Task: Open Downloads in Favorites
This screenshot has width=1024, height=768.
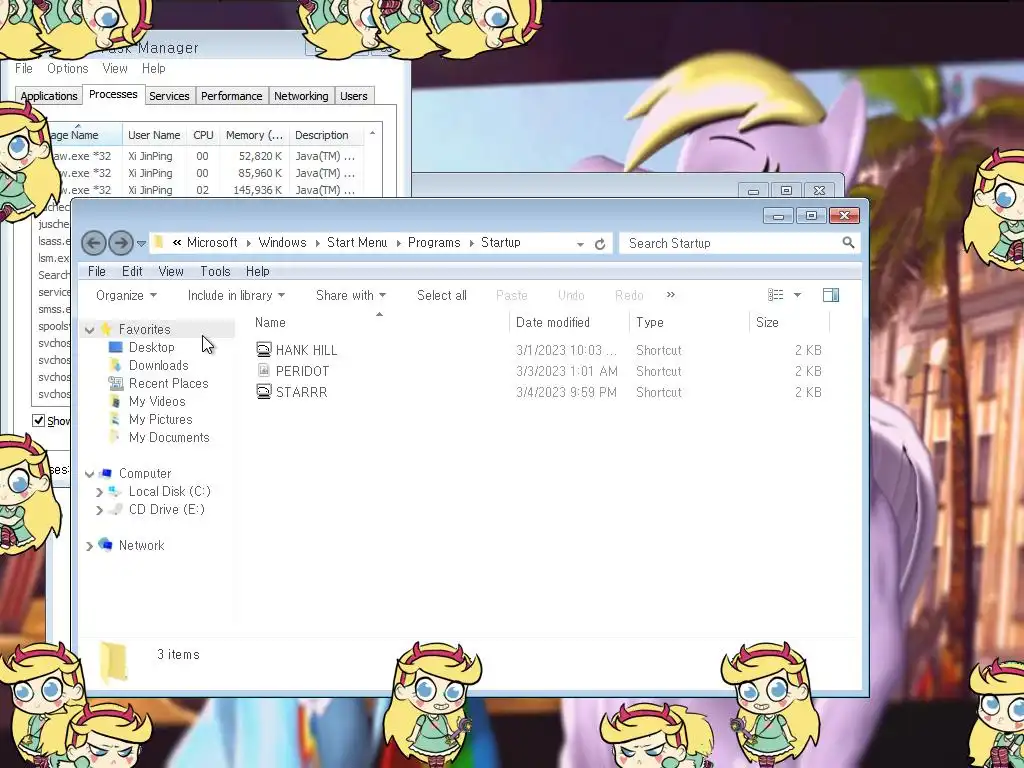Action: (x=158, y=365)
